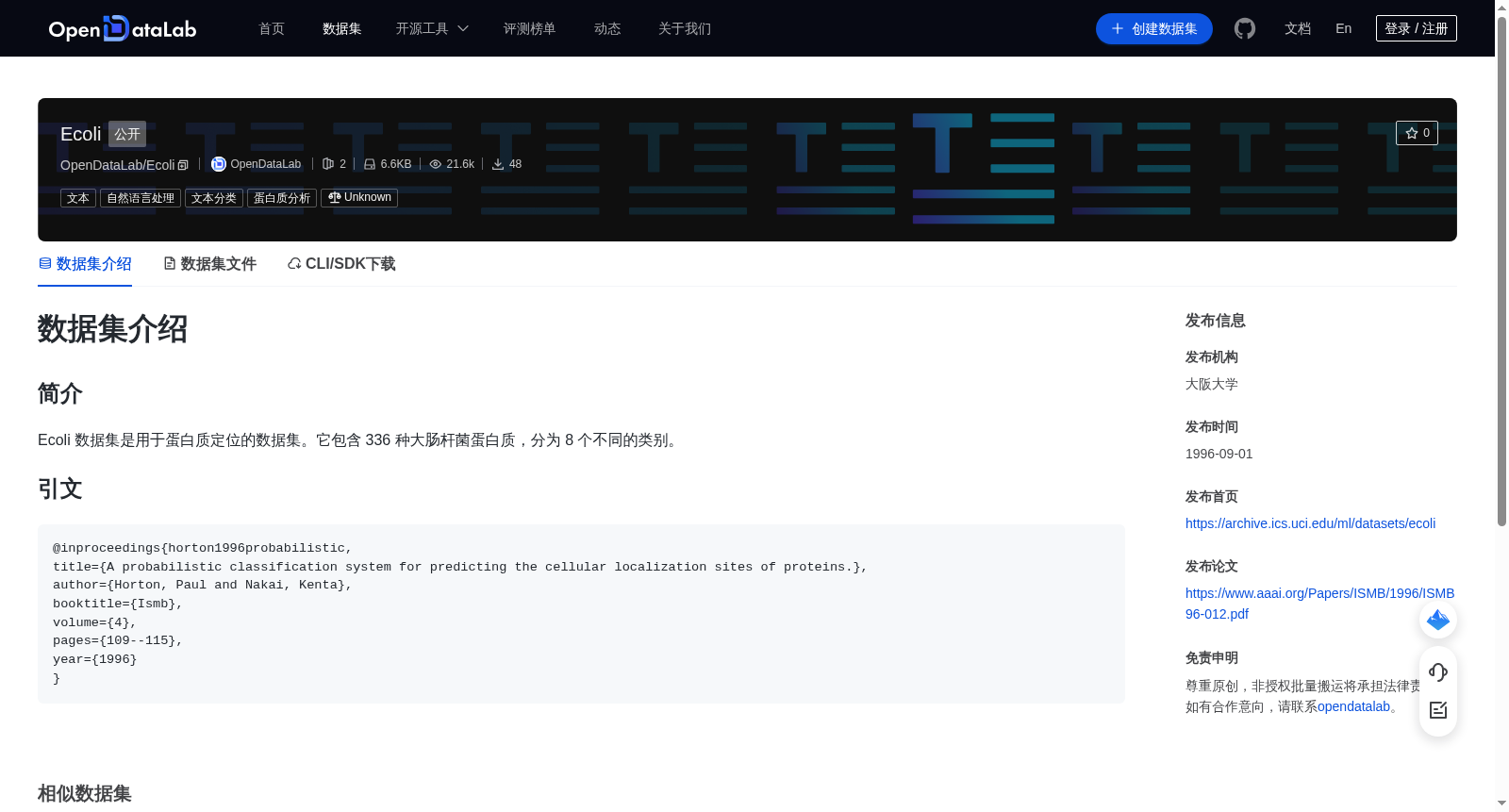This screenshot has width=1509, height=812.
Task: Switch to the 数据集文件 tab
Action: [x=209, y=264]
